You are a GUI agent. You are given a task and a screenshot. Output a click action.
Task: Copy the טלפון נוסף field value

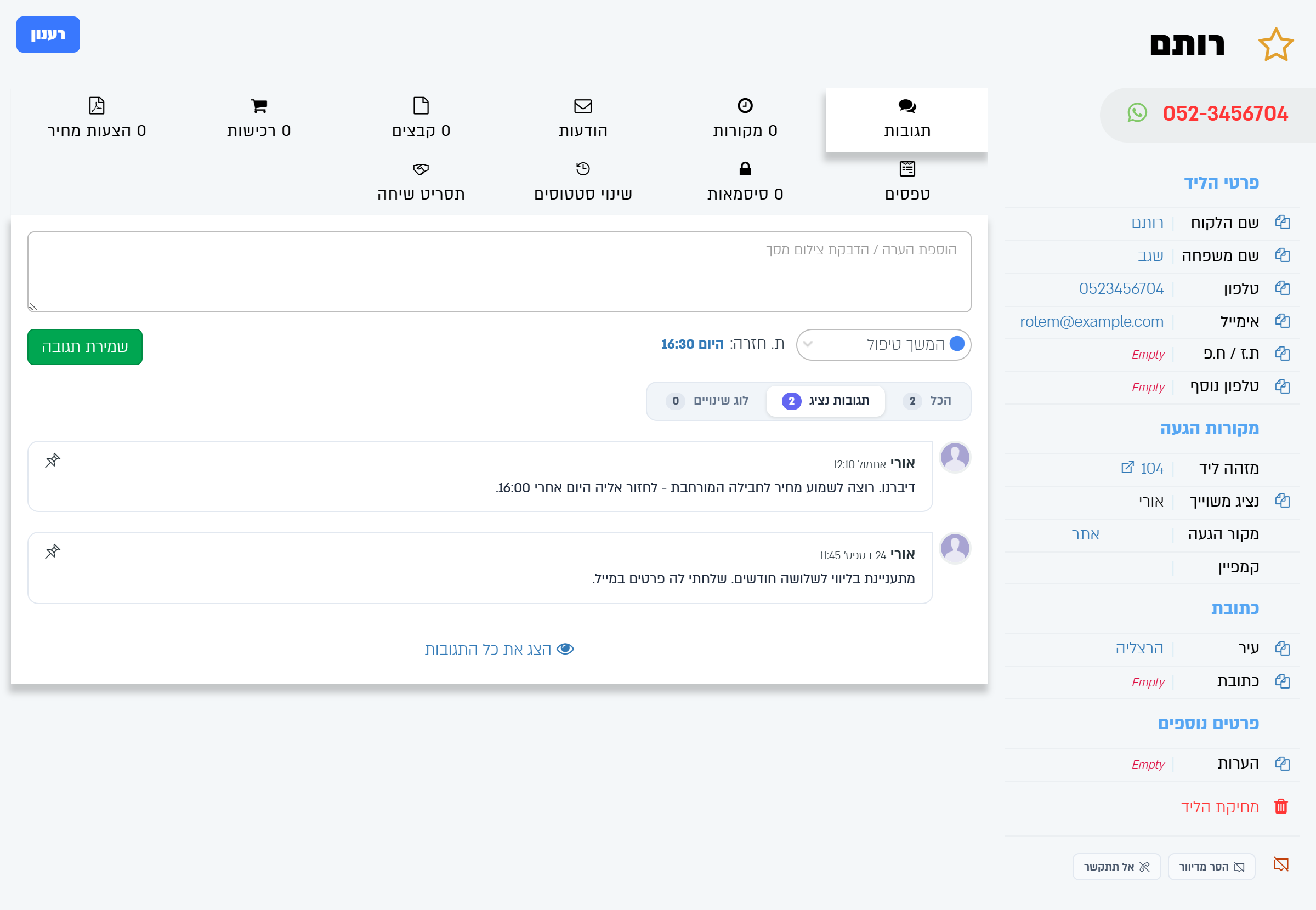point(1283,386)
